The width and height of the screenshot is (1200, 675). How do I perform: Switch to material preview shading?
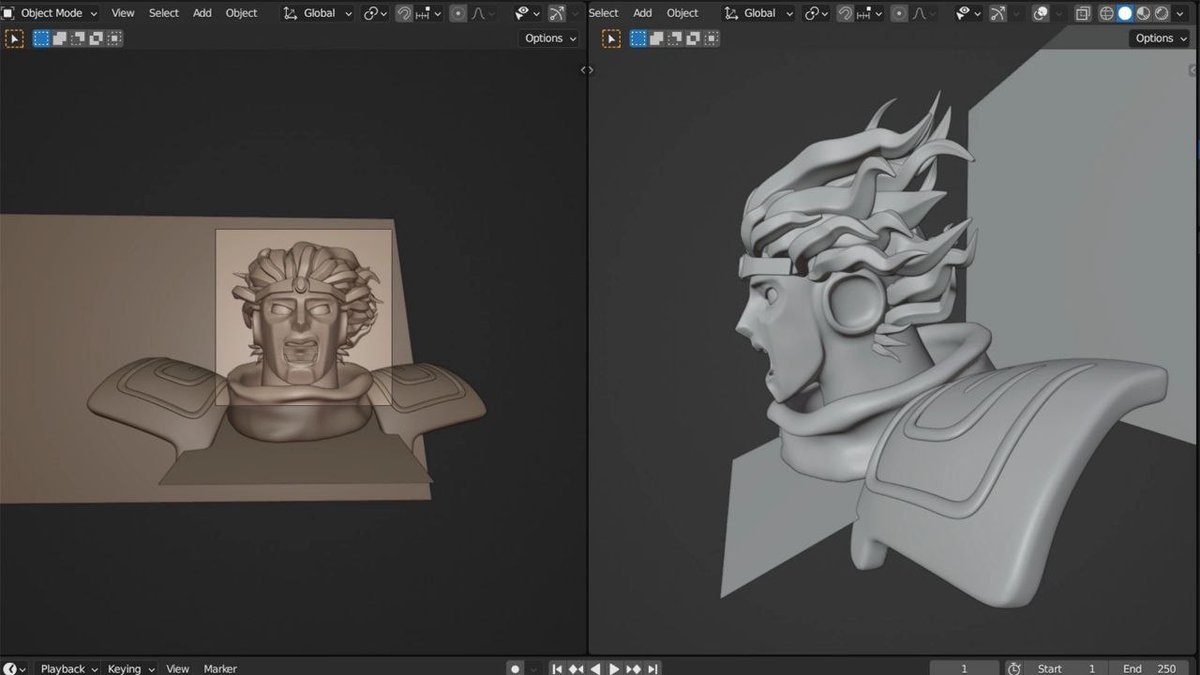coord(1143,13)
